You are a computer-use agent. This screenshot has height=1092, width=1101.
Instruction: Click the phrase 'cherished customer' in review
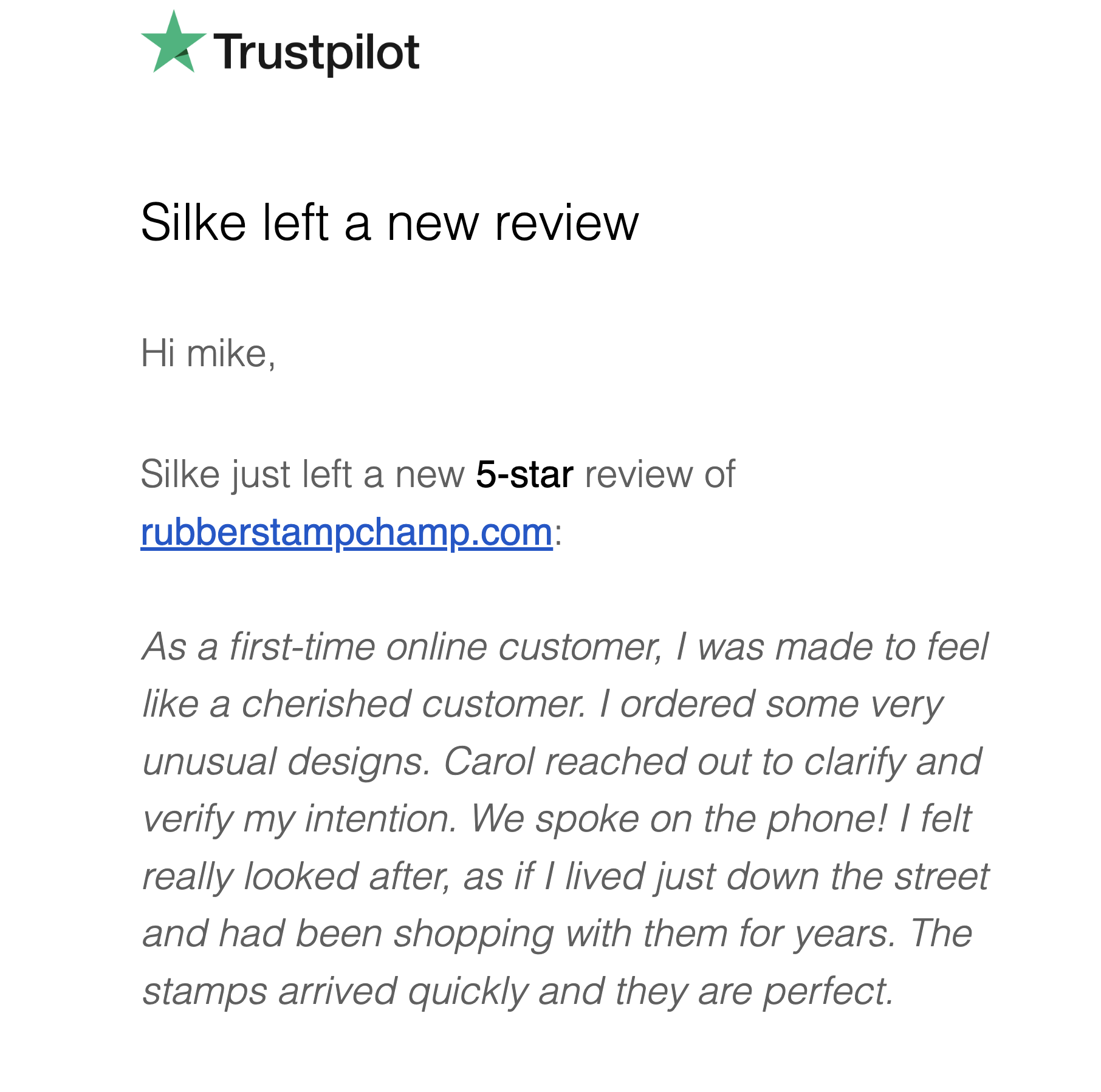click(414, 705)
